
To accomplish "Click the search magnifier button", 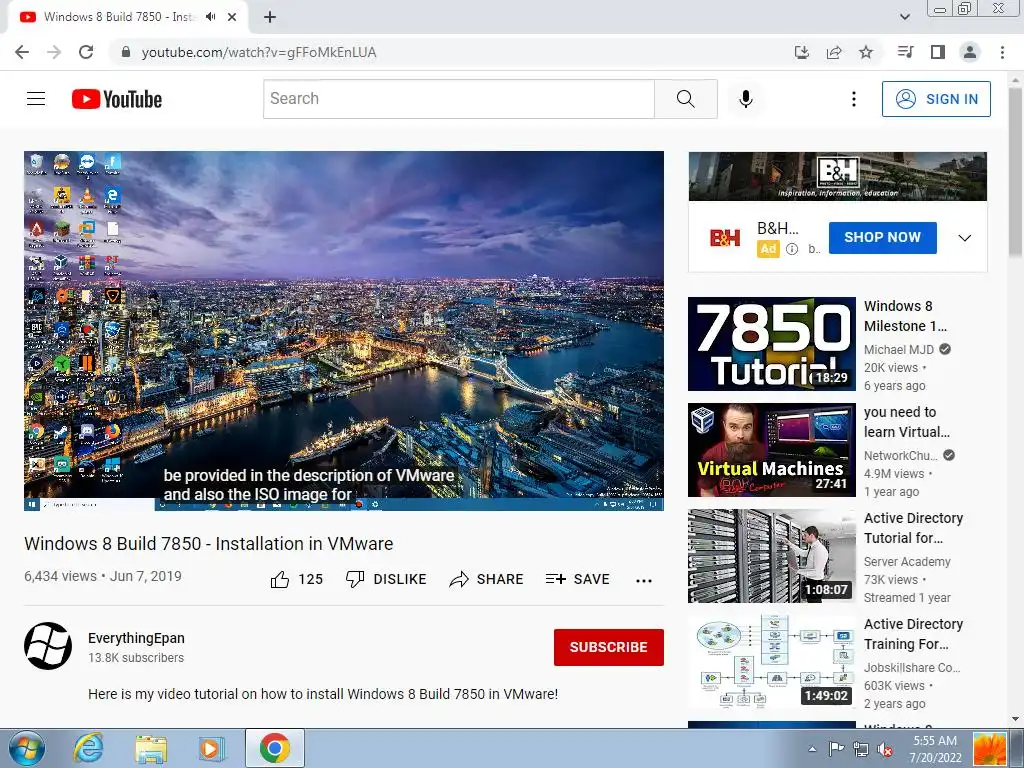I will 686,99.
